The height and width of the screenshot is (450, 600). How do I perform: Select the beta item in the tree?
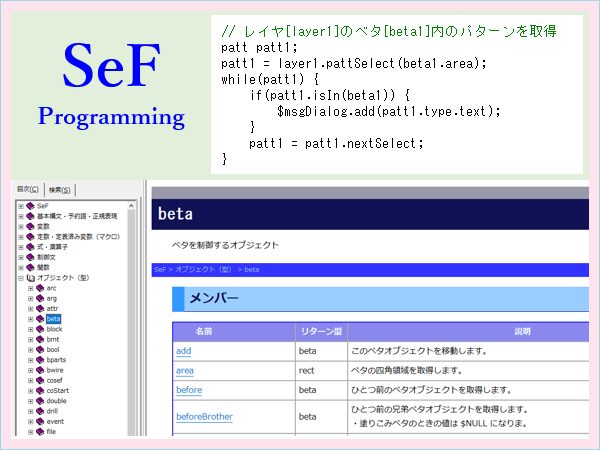[54, 319]
